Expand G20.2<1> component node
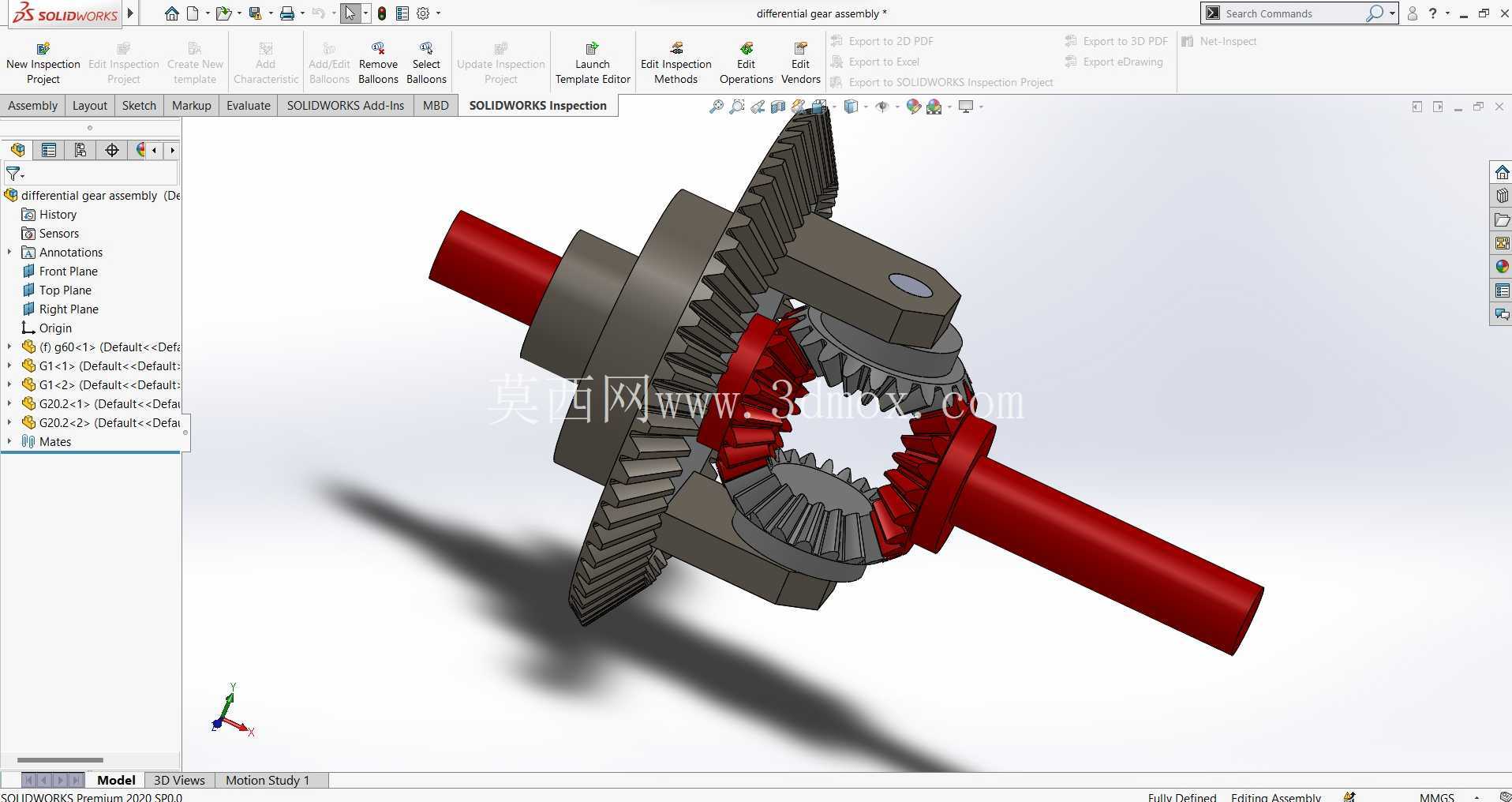The height and width of the screenshot is (802, 1512). pyautogui.click(x=9, y=404)
